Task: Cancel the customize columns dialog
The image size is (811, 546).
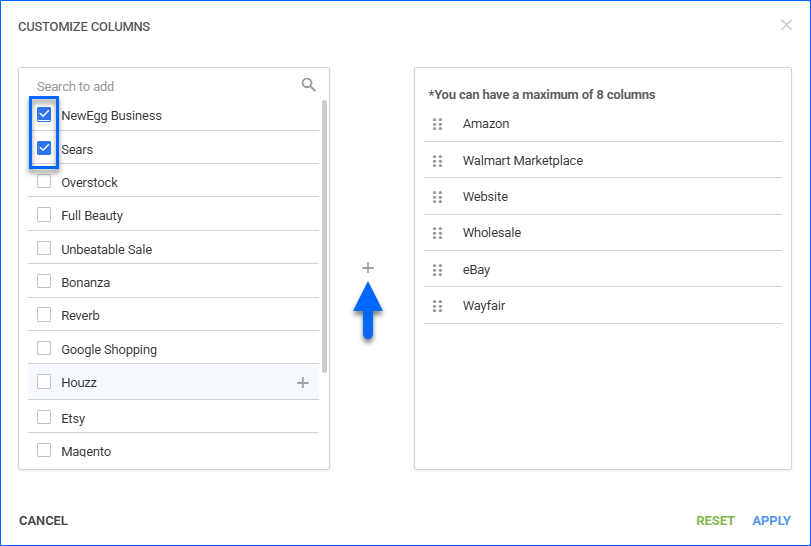Action: point(43,521)
